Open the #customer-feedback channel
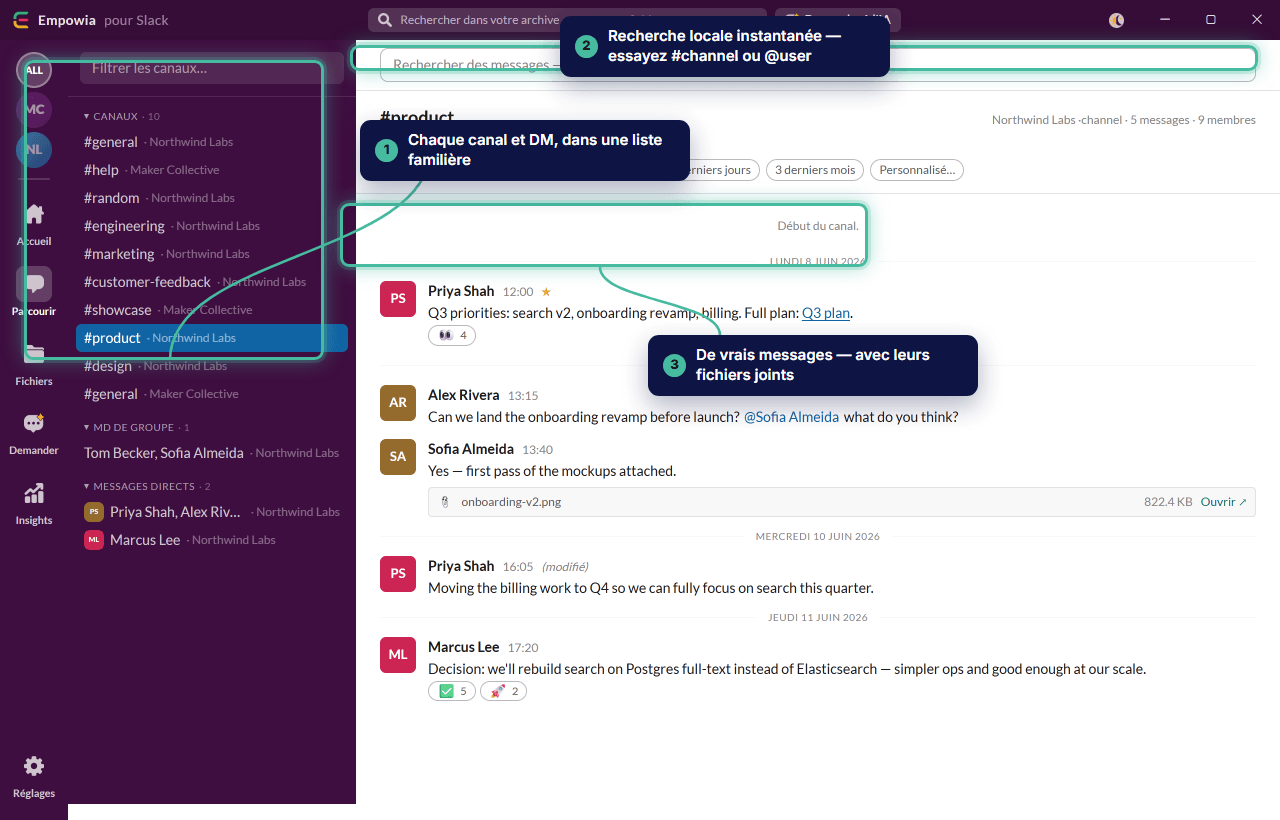This screenshot has height=820, width=1280. [x=212, y=282]
